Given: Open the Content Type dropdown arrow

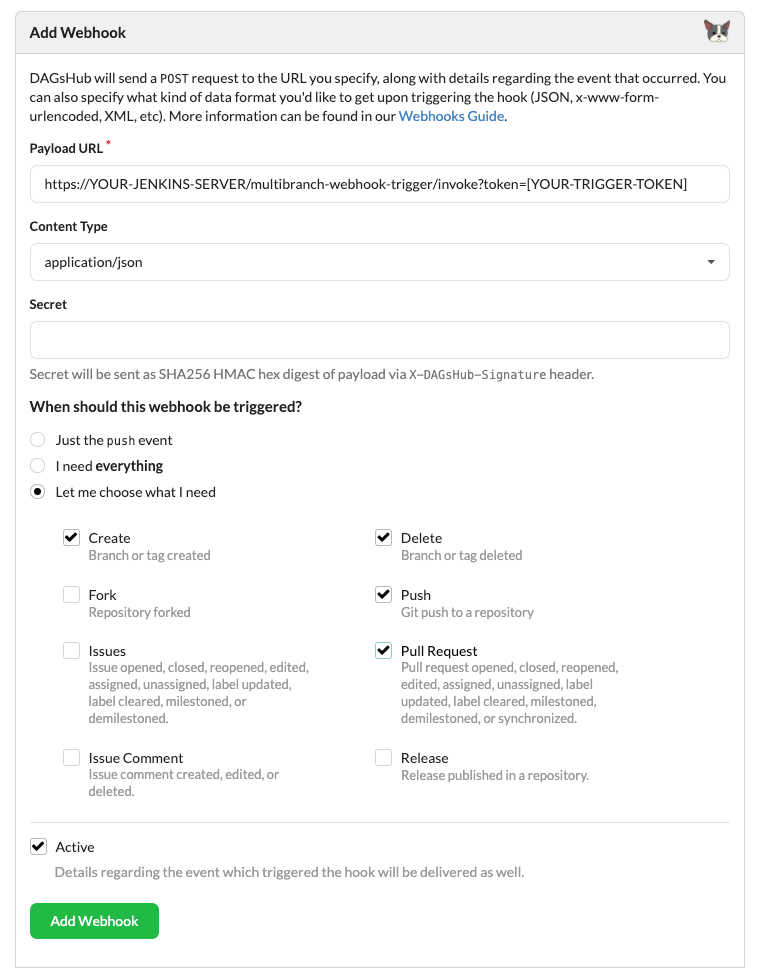Looking at the screenshot, I should (713, 262).
